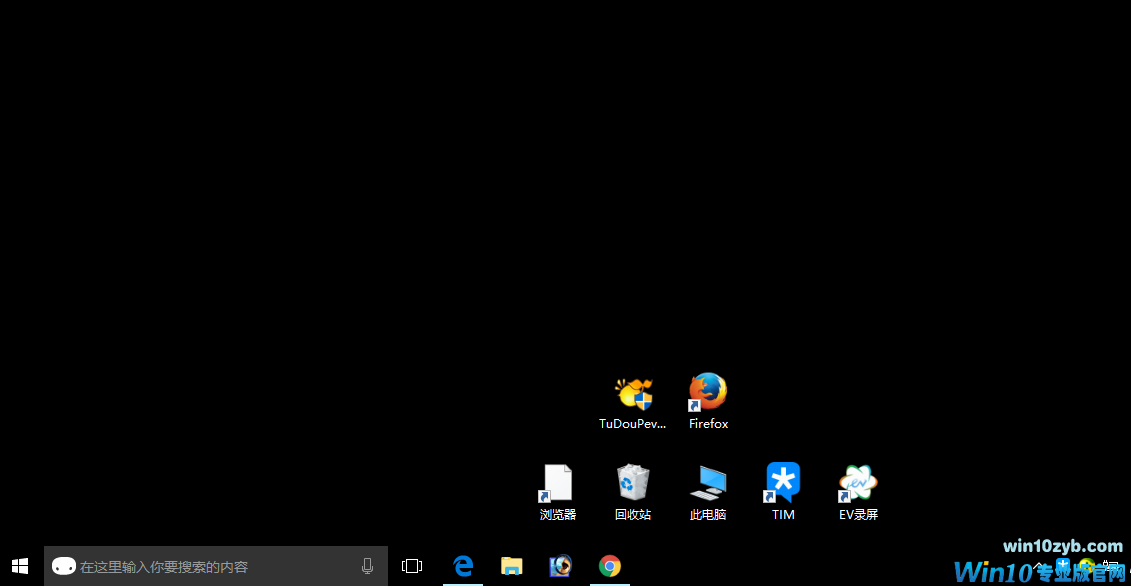Click the Cortana icon in search bar
1131x586 pixels.
64,566
